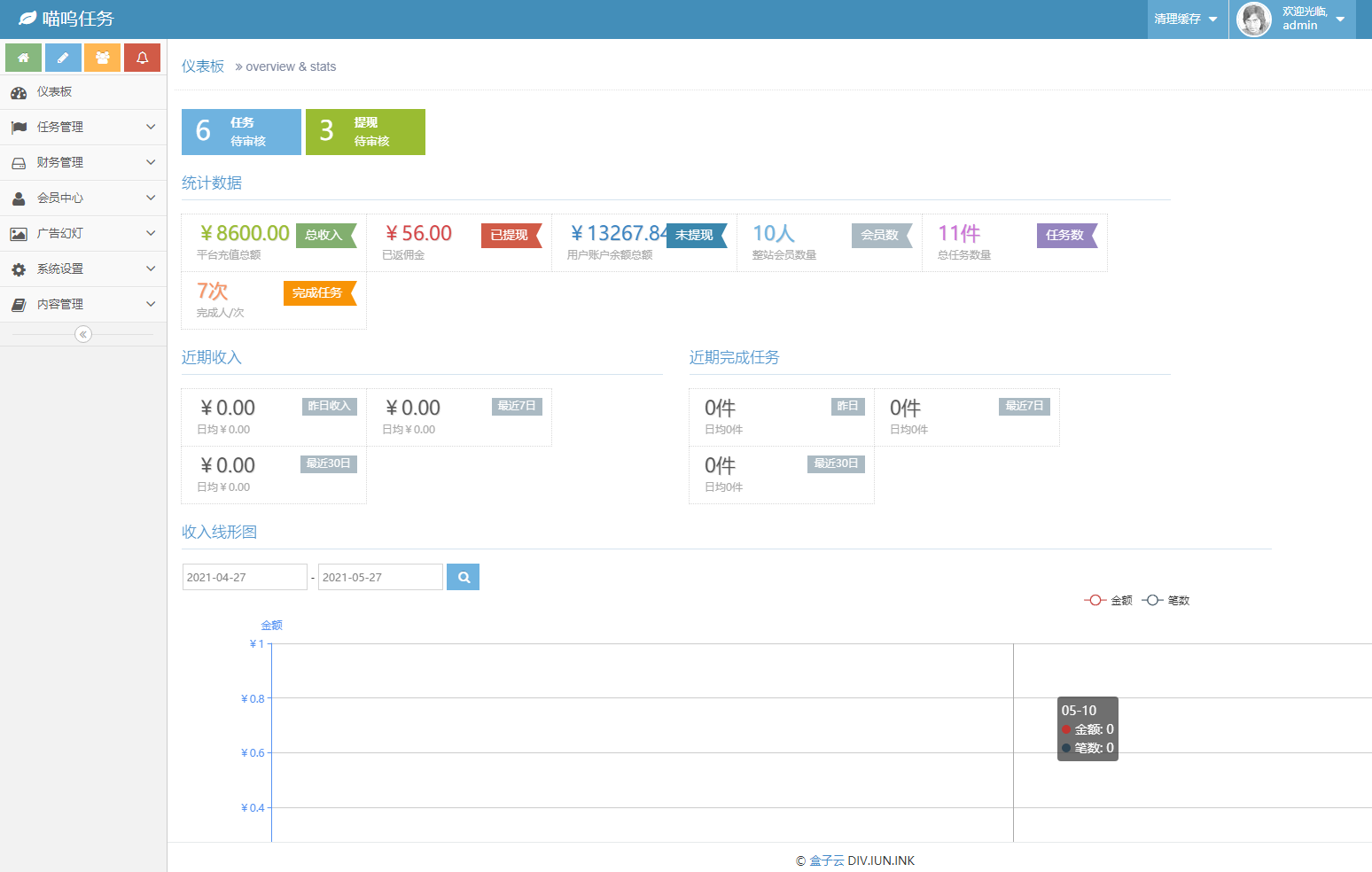Open the 3 提现待审核 tile

tap(365, 132)
